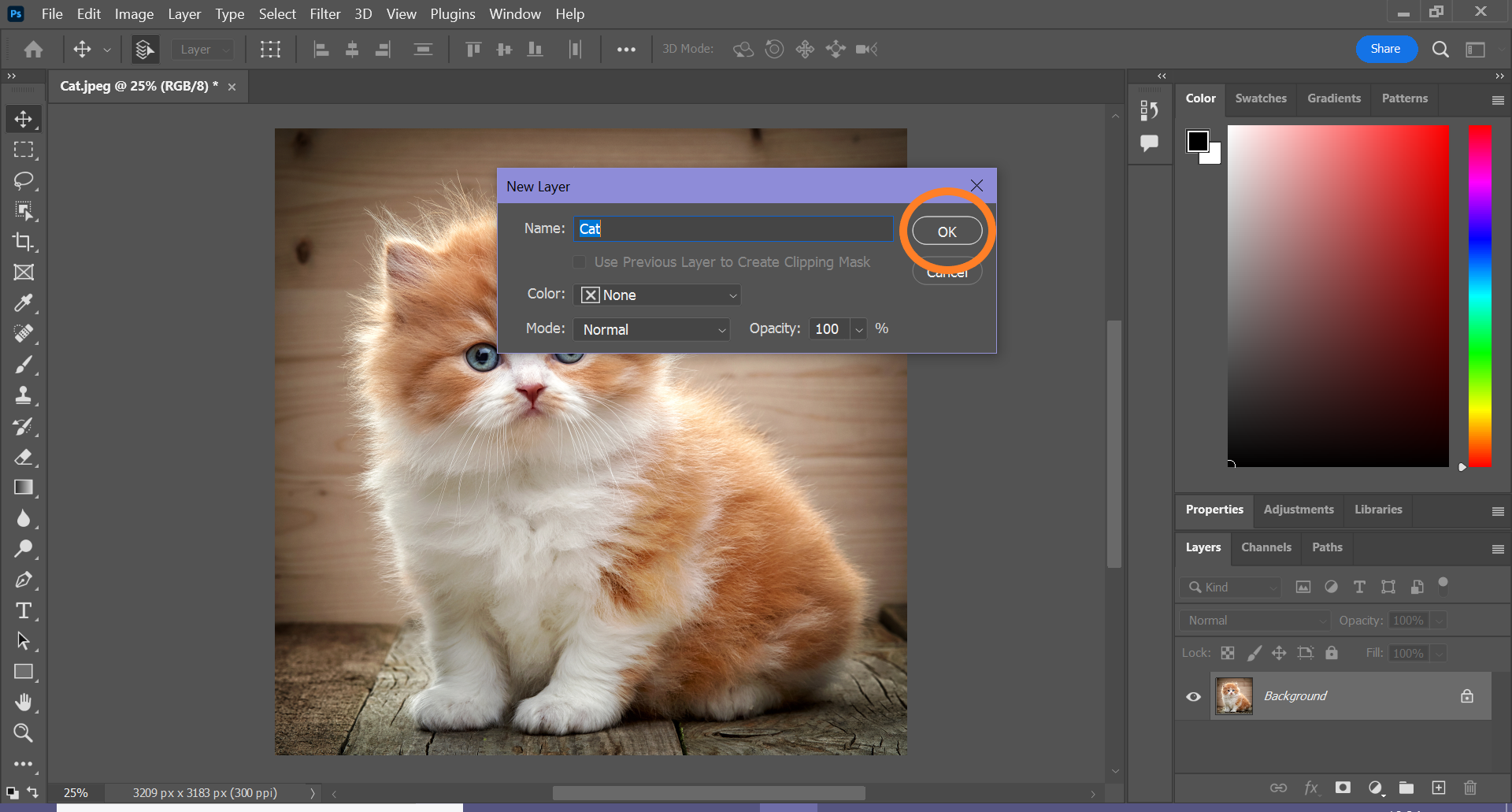The image size is (1512, 812).
Task: Open the History panel icon
Action: tap(1149, 110)
